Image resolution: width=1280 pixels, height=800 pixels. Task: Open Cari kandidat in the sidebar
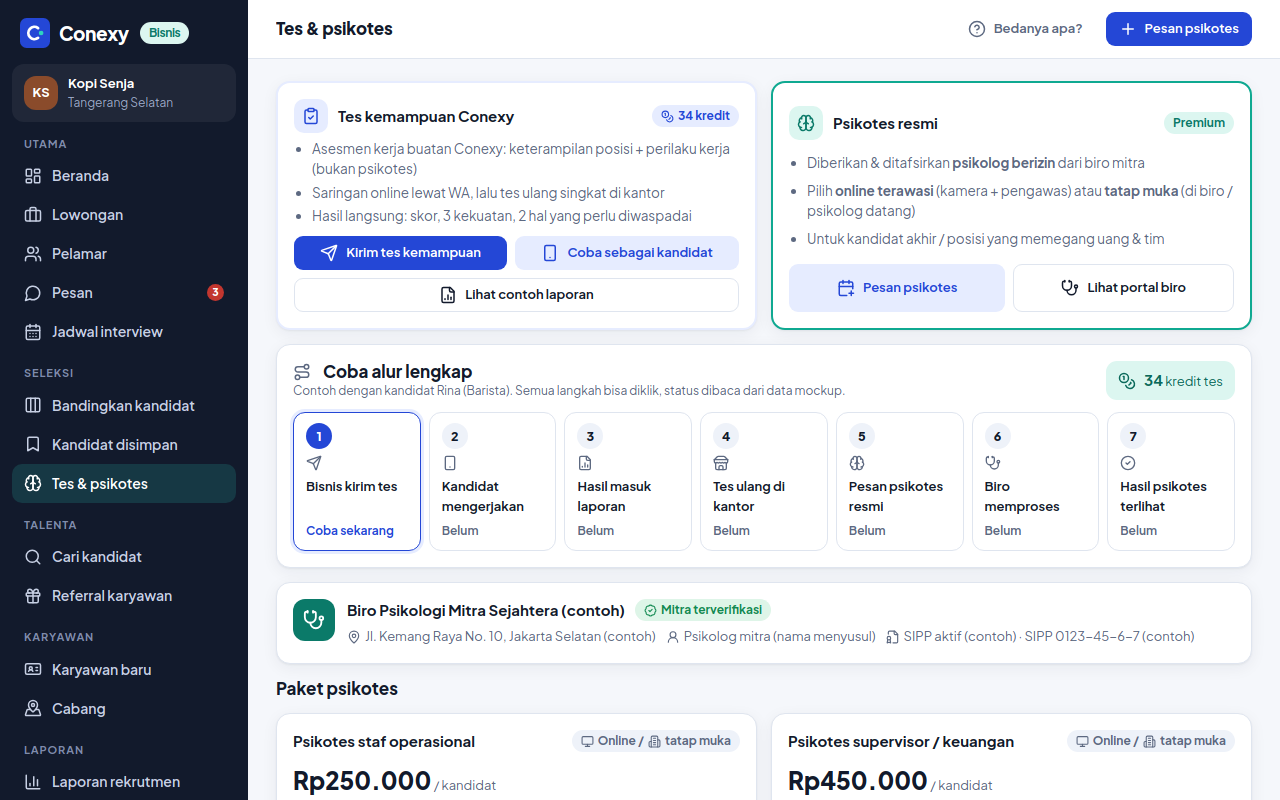(124, 557)
